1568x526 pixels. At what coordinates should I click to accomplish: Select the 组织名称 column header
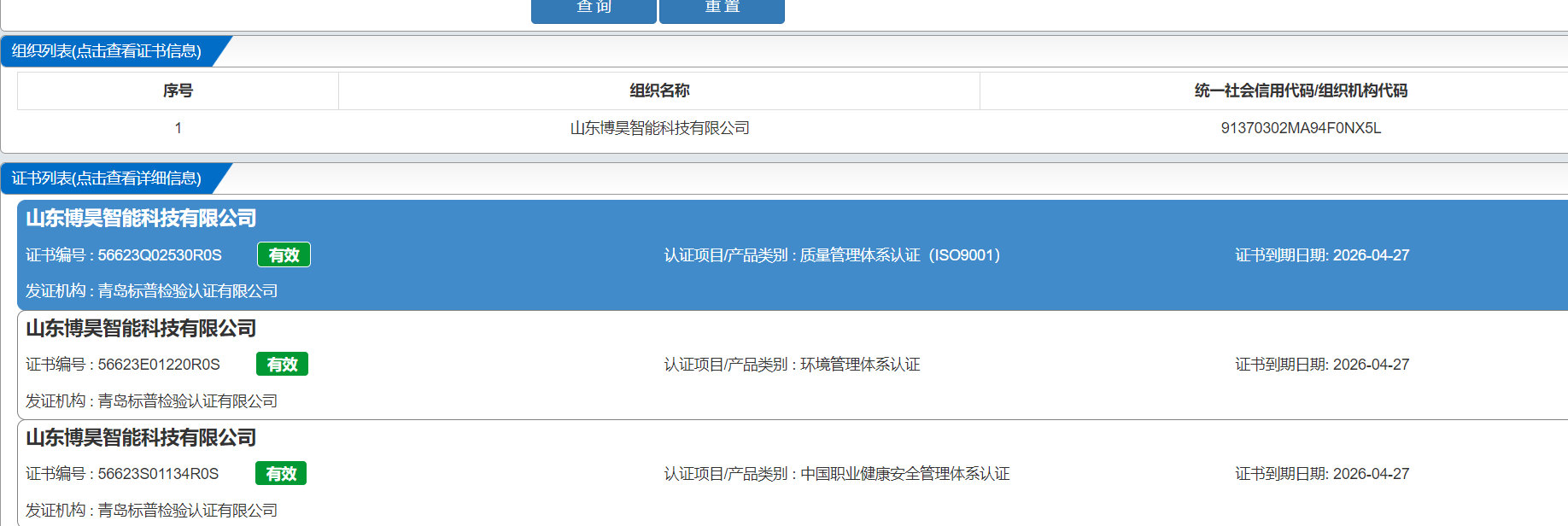click(x=659, y=91)
